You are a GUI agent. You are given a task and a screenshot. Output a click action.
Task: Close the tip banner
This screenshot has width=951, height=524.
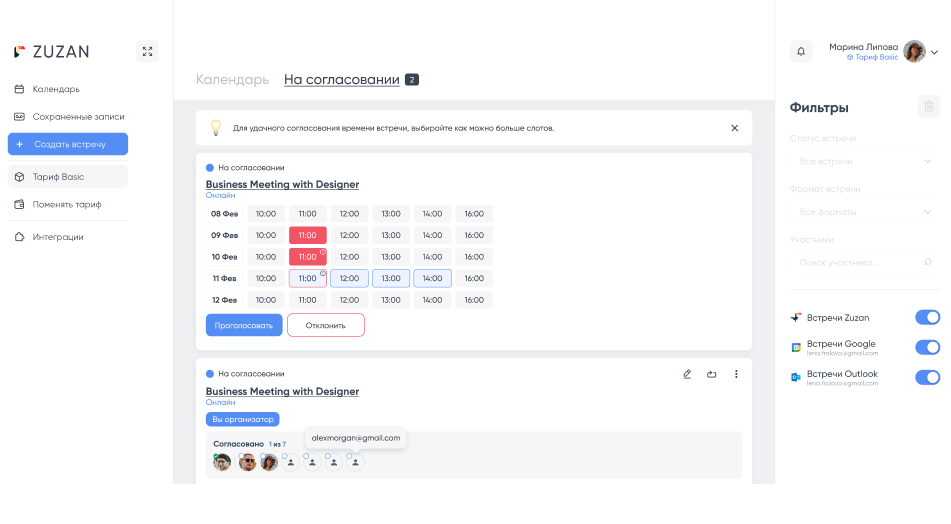click(734, 128)
